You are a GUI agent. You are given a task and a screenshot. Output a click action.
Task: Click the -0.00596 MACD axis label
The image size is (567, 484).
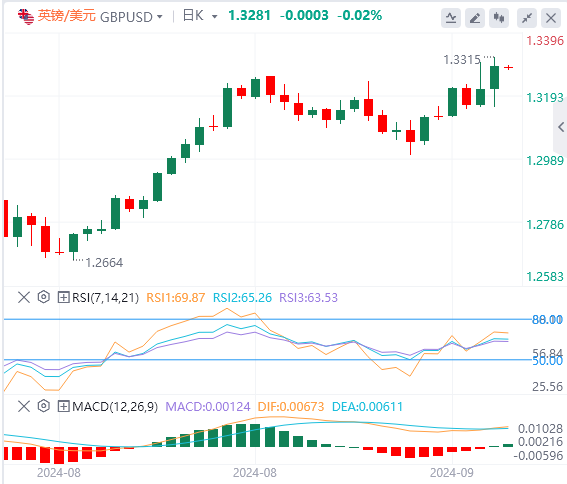coord(538,455)
